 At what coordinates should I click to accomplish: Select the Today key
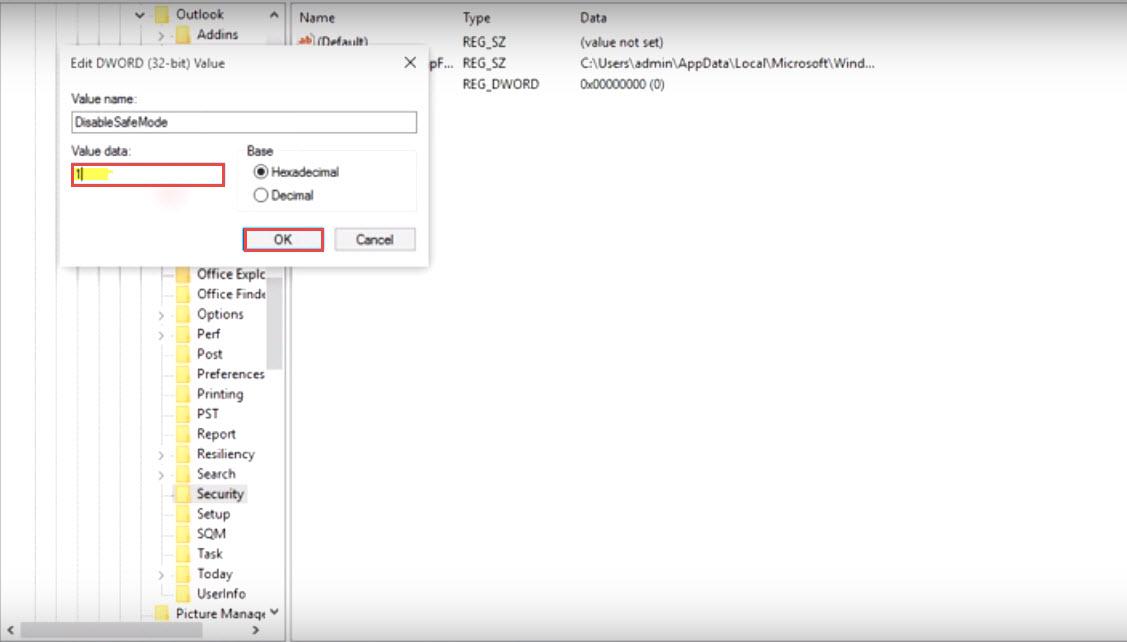point(214,574)
